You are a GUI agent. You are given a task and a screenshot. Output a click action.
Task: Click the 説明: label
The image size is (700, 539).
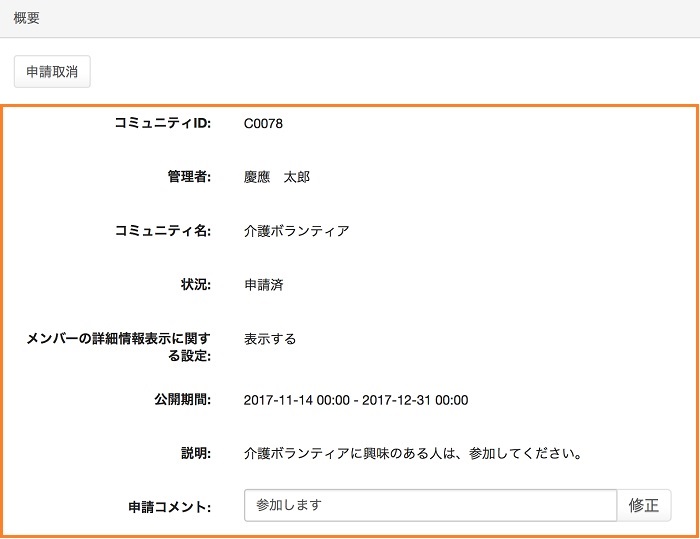pyautogui.click(x=195, y=453)
